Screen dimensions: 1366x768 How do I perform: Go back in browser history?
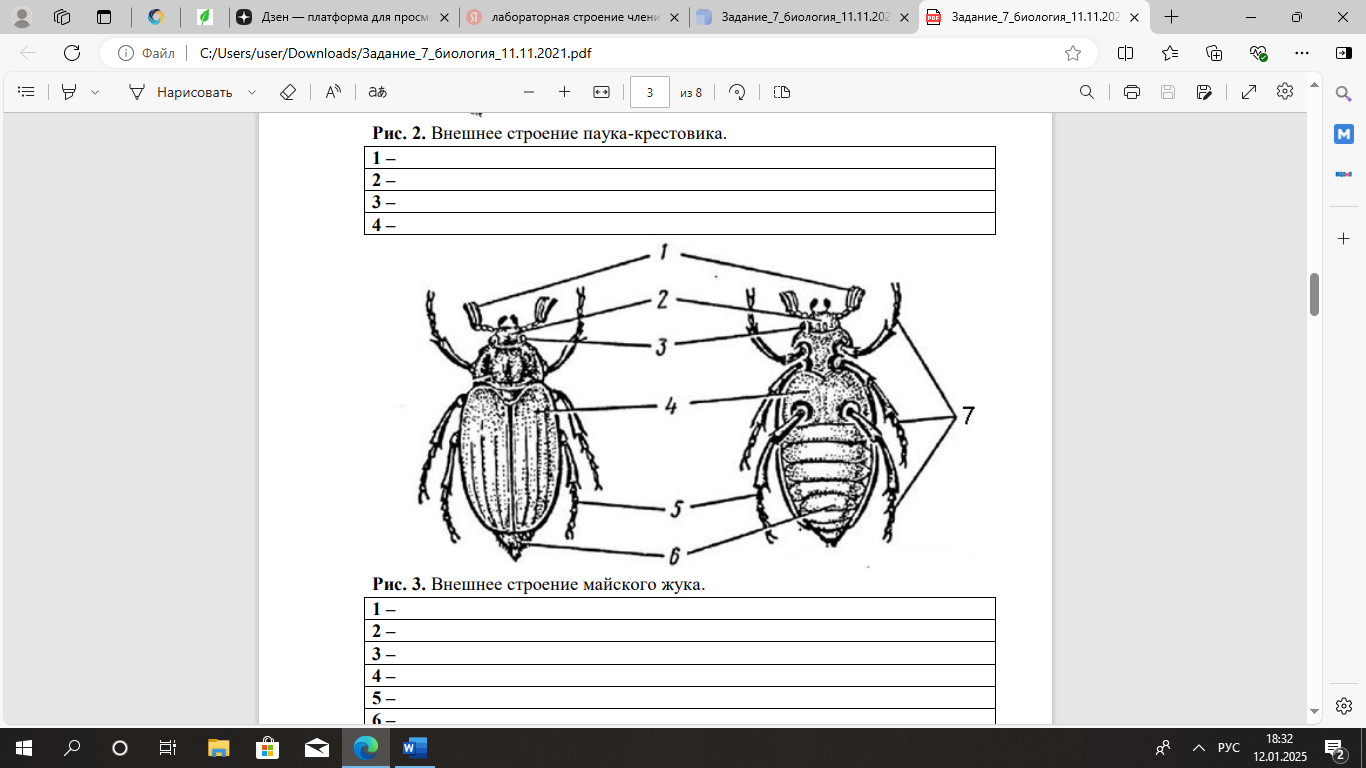click(28, 53)
